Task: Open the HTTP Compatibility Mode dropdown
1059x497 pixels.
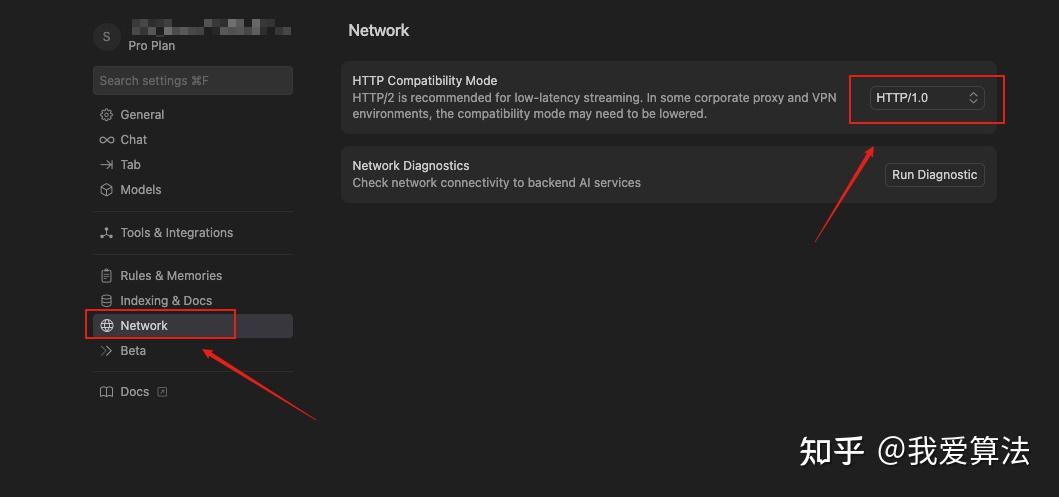Action: [926, 97]
